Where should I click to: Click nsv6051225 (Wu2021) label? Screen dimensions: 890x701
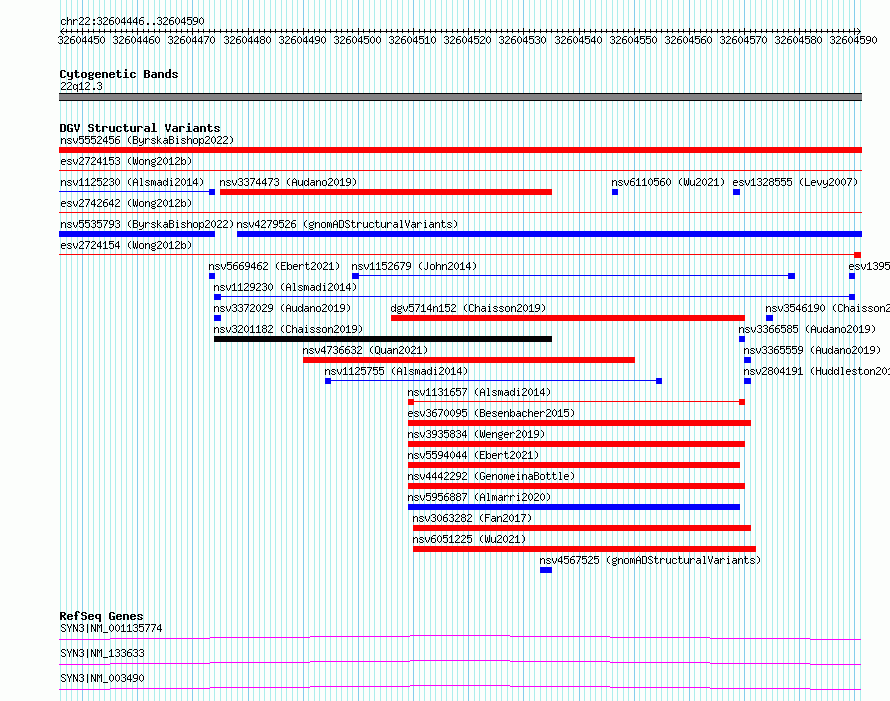point(469,539)
